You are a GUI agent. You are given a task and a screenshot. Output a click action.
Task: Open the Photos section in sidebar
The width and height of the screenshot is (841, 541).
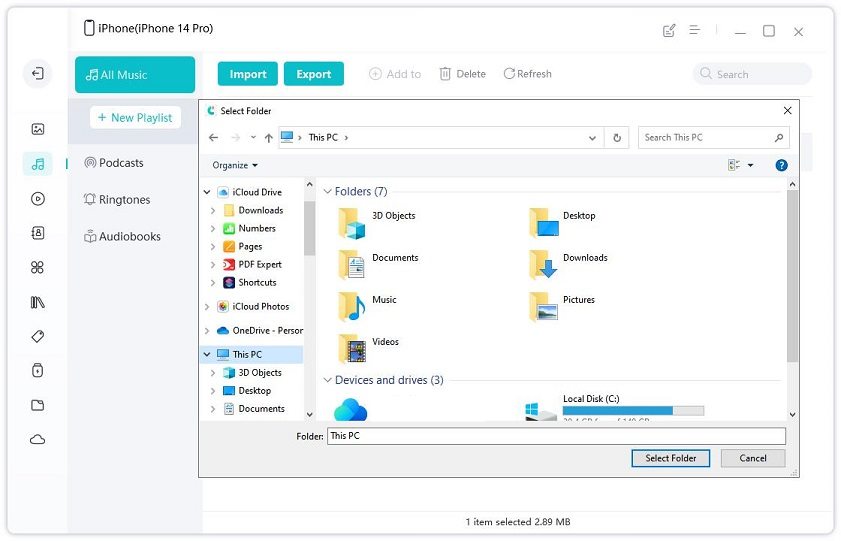point(38,129)
